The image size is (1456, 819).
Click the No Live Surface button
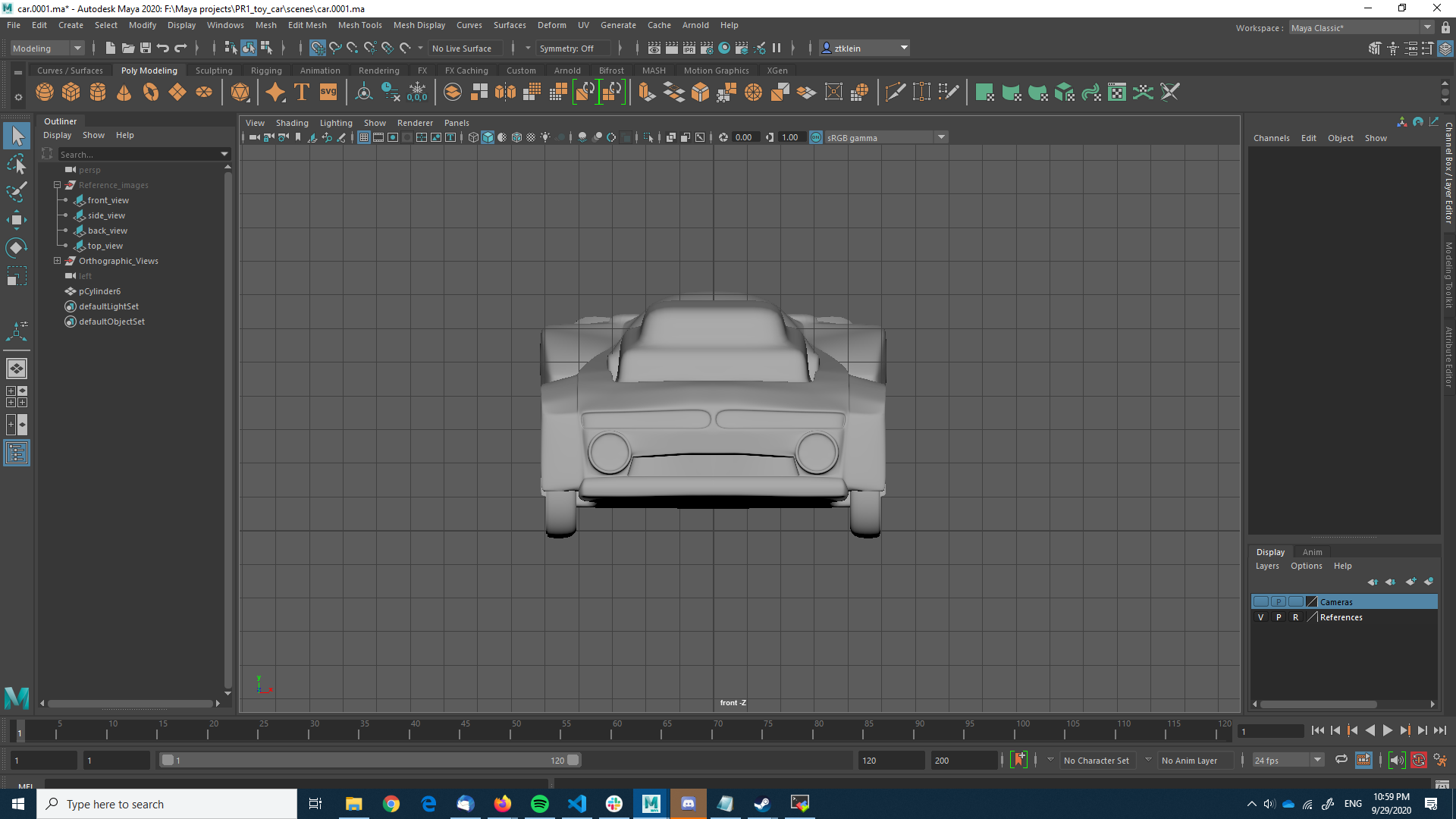[x=462, y=48]
